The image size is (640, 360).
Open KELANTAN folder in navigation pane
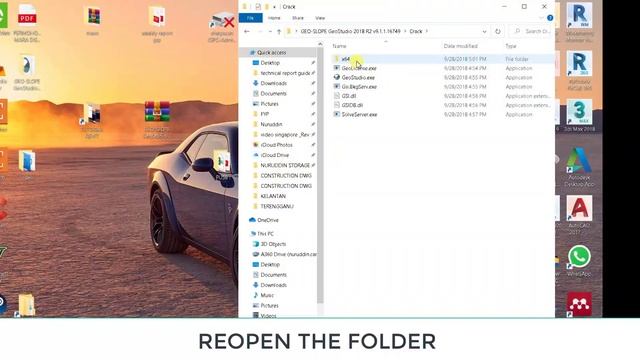pyautogui.click(x=273, y=196)
